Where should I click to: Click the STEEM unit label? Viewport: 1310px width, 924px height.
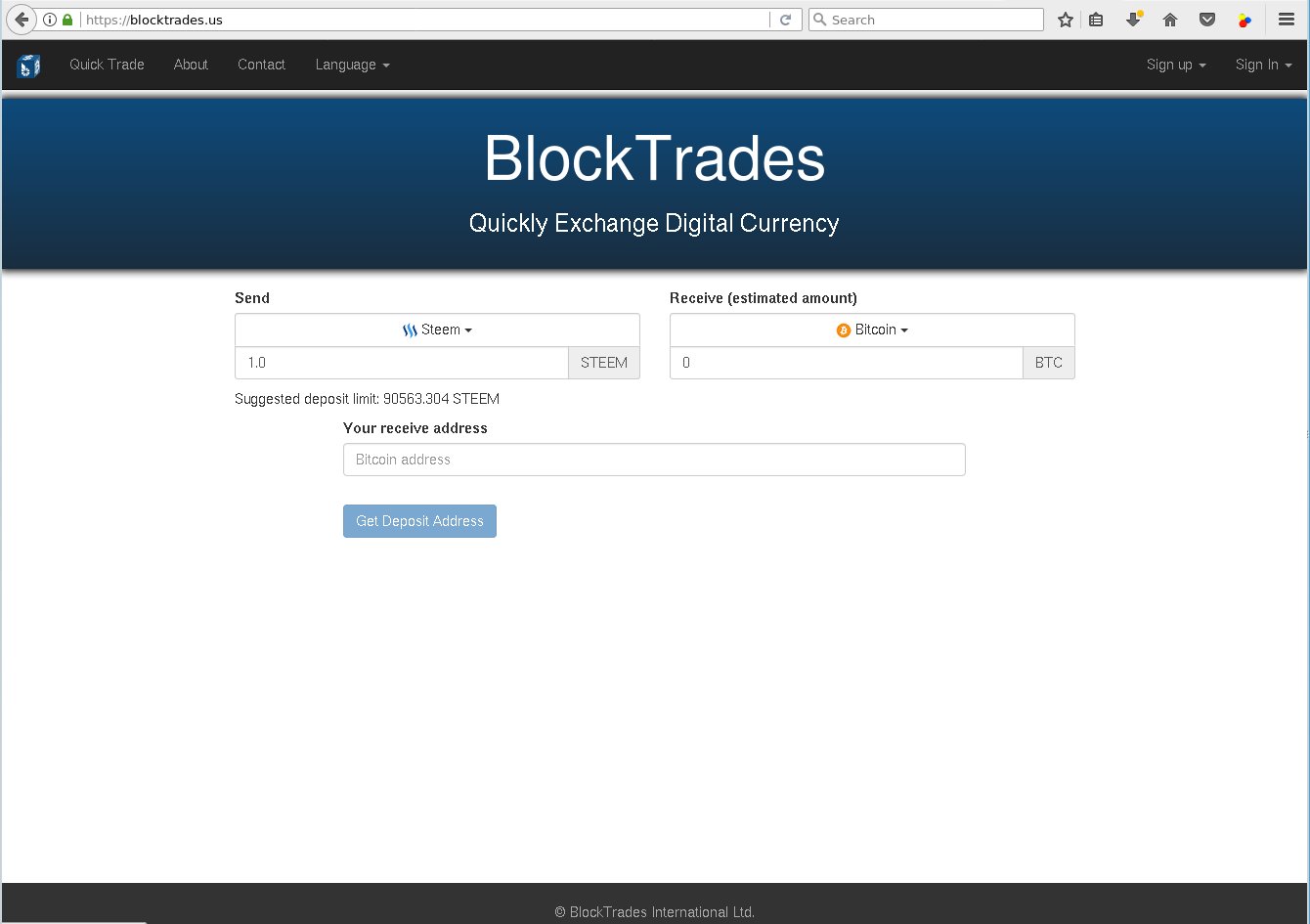[604, 363]
